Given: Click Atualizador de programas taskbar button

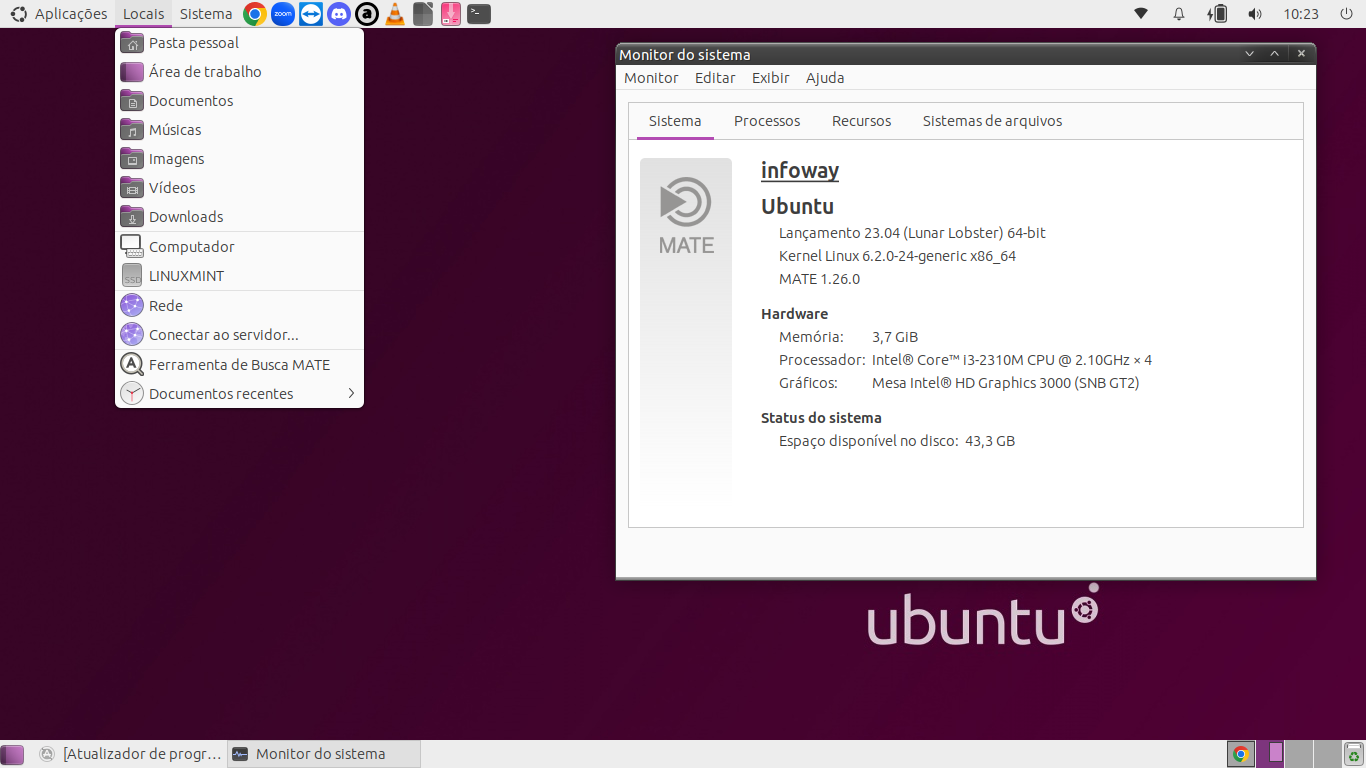Looking at the screenshot, I should 130,754.
